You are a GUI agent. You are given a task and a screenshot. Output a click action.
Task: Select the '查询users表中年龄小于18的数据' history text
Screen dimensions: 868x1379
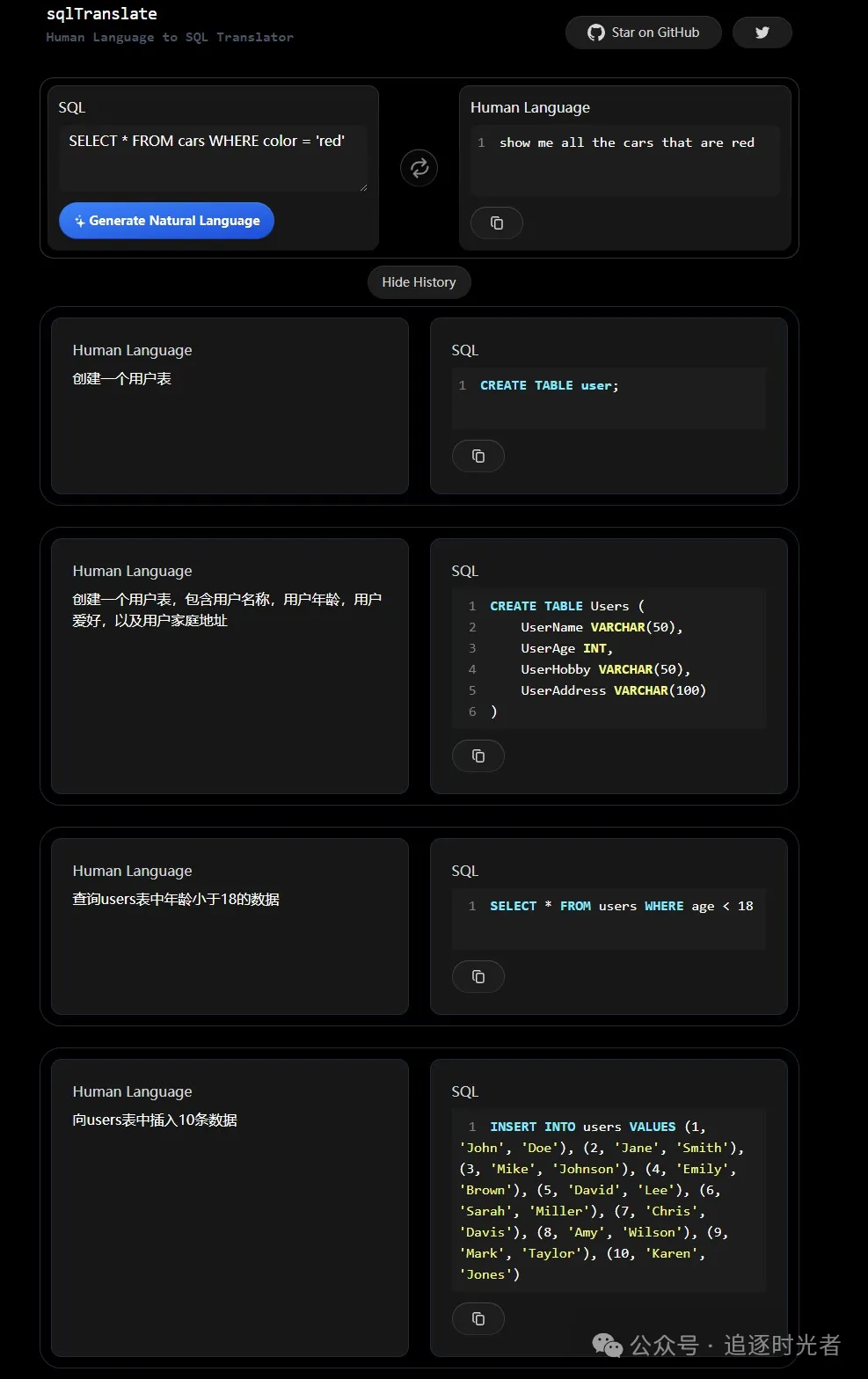click(176, 900)
